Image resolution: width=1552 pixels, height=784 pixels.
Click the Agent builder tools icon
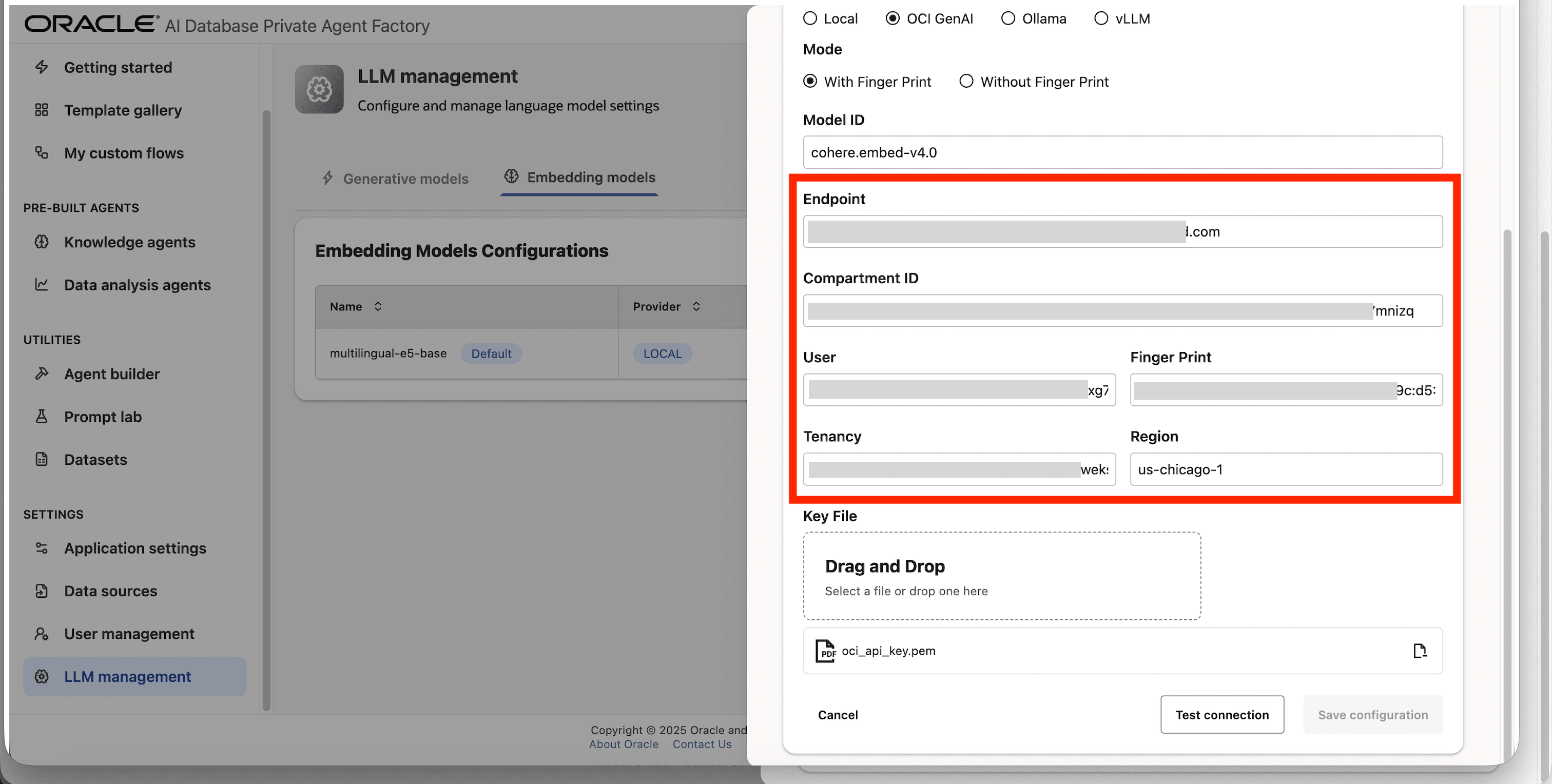pos(42,374)
